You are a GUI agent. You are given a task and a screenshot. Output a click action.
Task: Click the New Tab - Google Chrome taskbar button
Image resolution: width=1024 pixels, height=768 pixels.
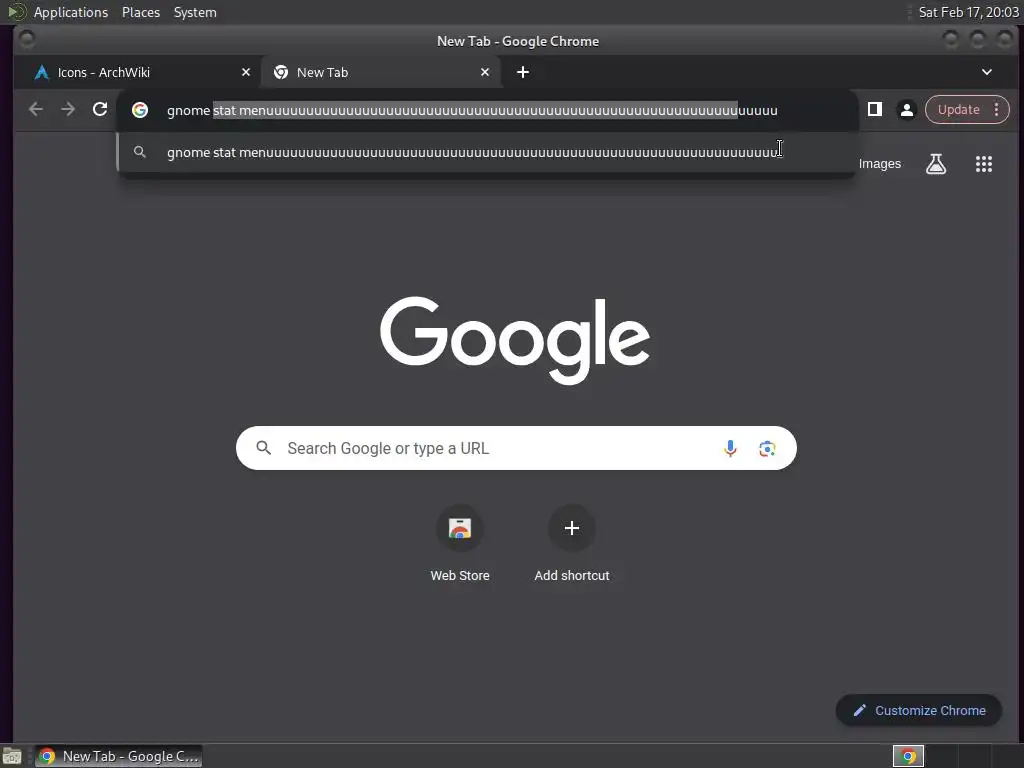[x=118, y=756]
